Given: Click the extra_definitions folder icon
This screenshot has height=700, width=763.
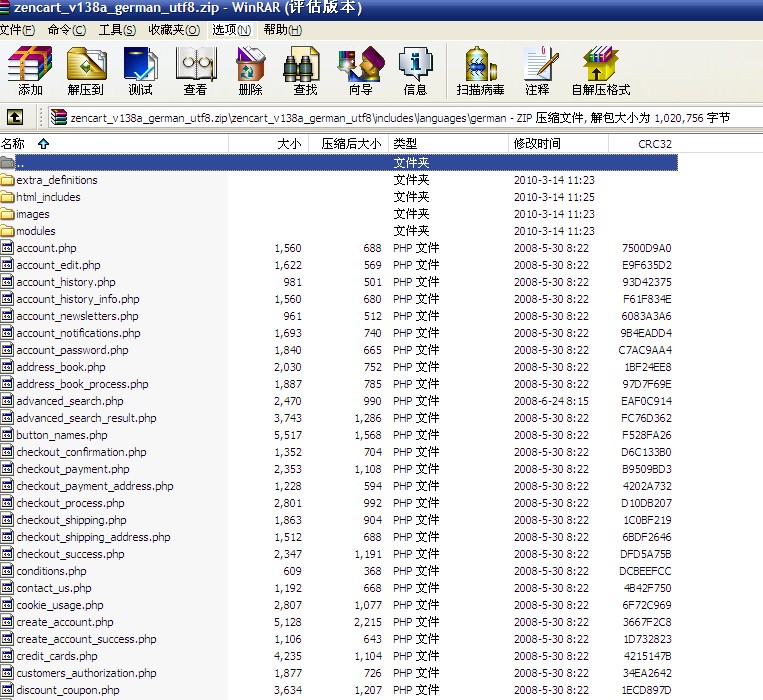Looking at the screenshot, I should coord(7,180).
